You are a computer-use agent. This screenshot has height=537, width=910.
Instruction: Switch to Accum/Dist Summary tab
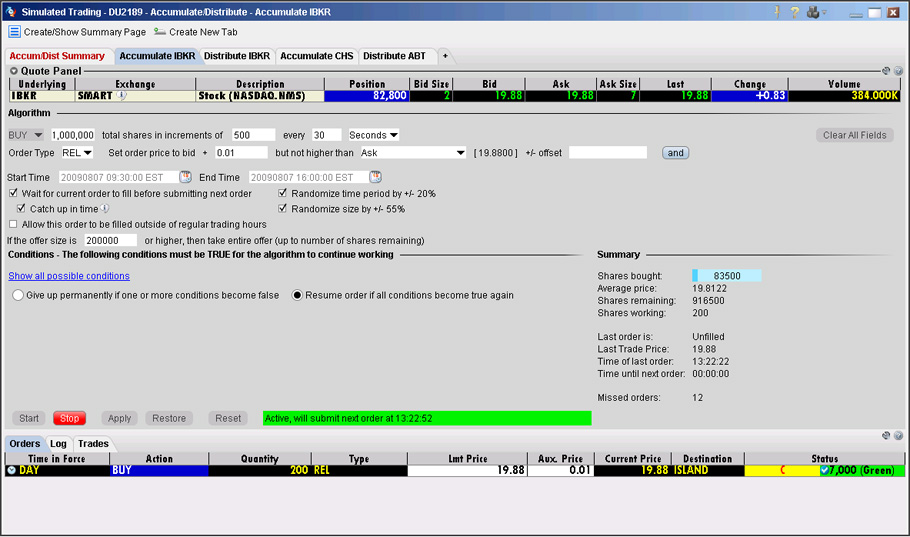57,56
